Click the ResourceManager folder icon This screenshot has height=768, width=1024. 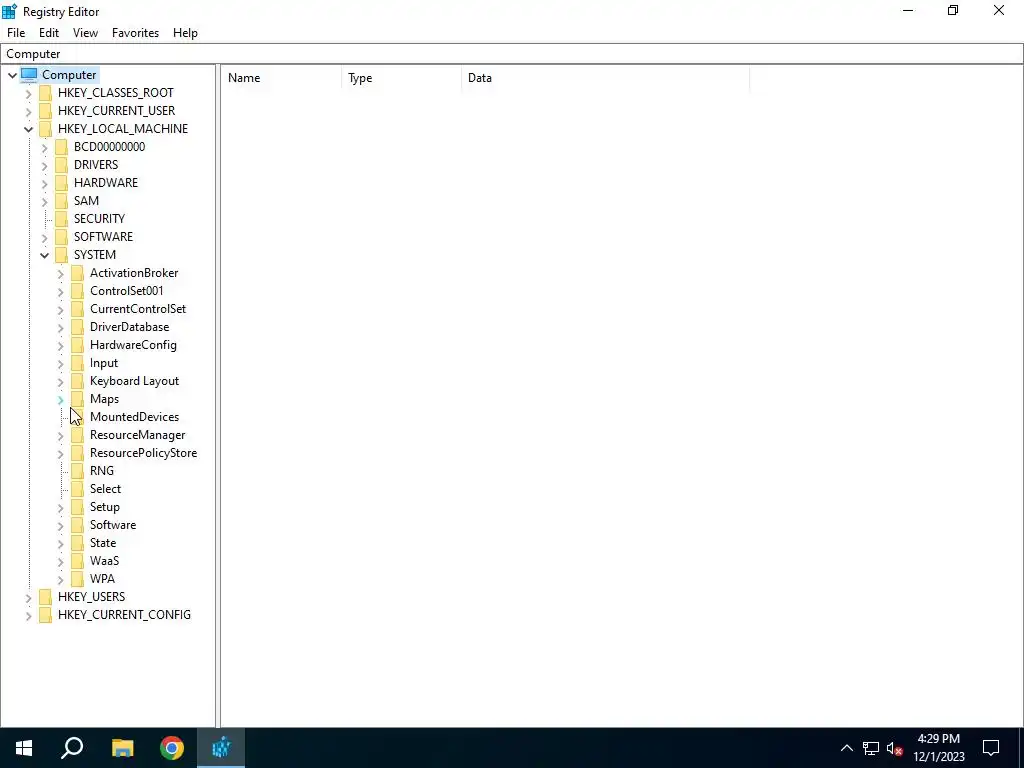point(77,435)
